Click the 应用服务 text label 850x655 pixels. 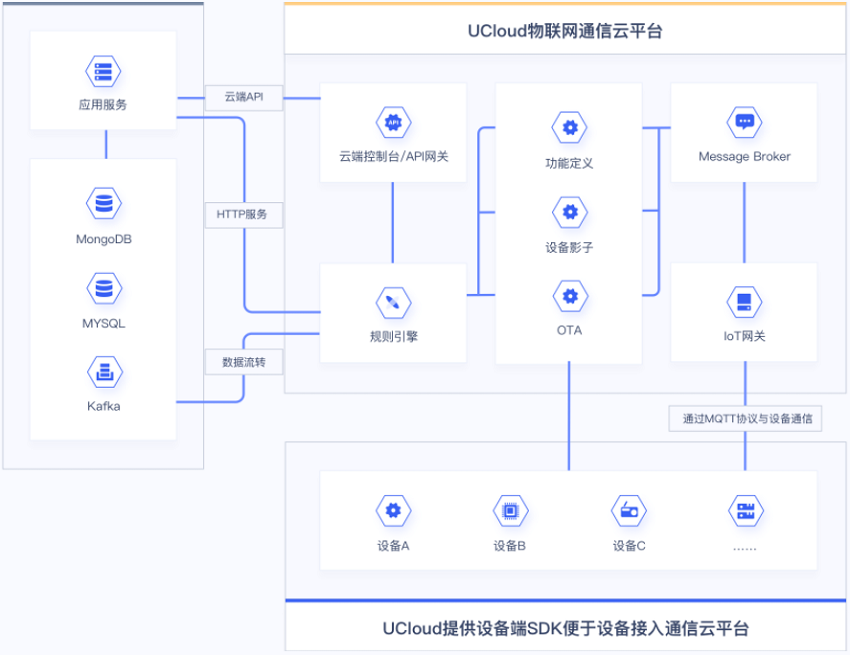click(x=103, y=105)
